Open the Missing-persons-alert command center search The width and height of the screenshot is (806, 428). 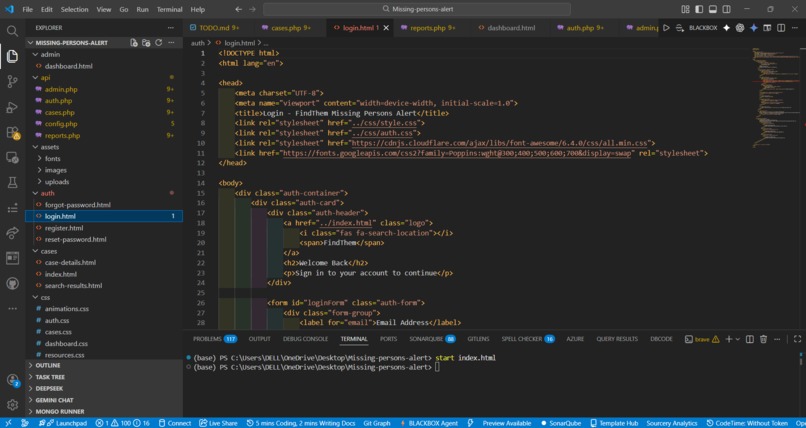[417, 9]
